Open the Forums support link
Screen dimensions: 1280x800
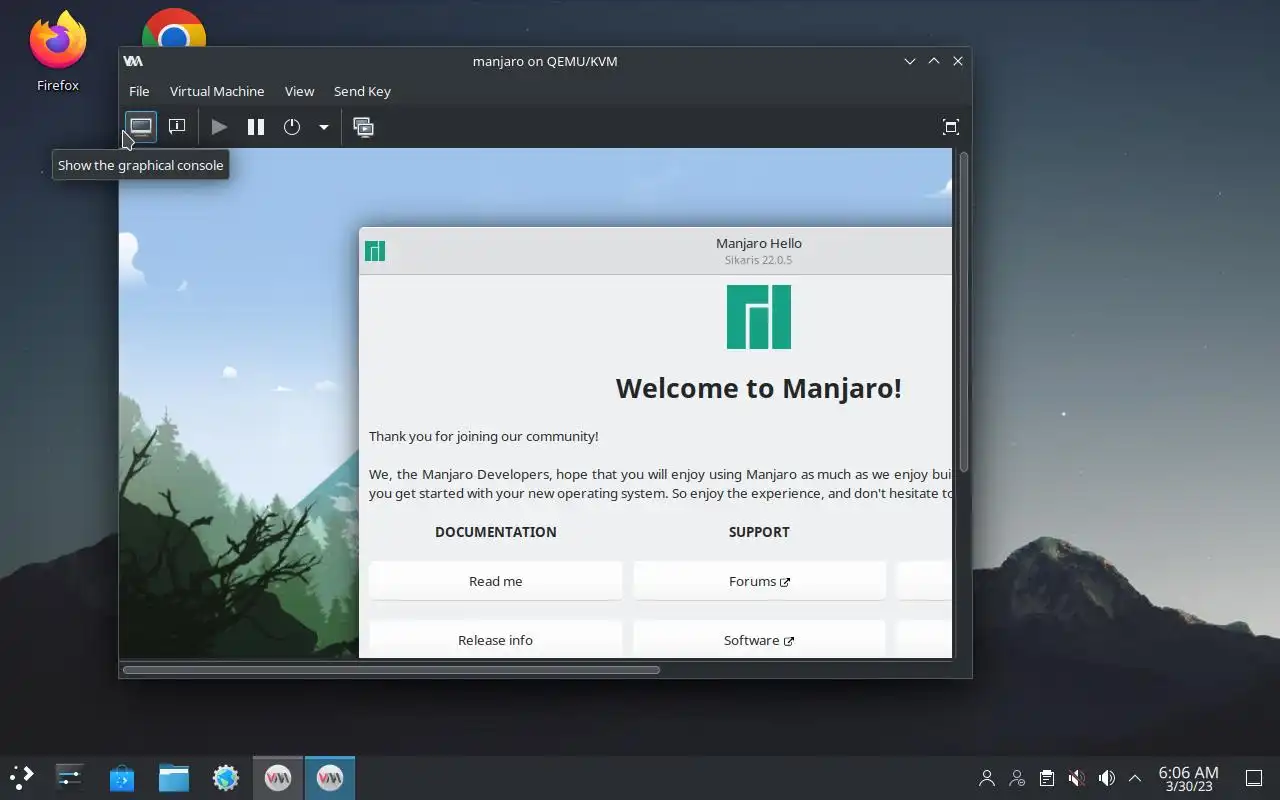tap(759, 581)
